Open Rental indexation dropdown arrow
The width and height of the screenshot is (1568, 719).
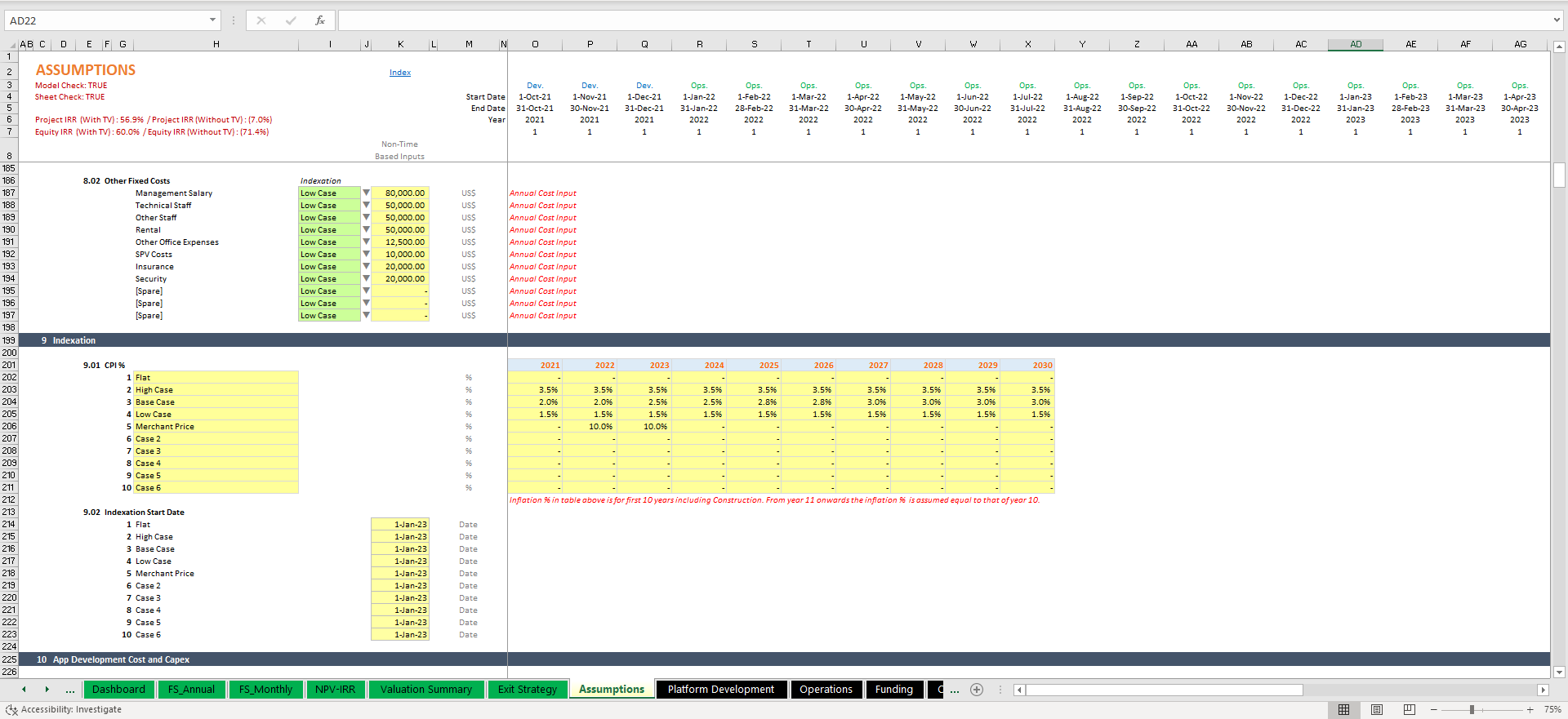click(x=366, y=230)
